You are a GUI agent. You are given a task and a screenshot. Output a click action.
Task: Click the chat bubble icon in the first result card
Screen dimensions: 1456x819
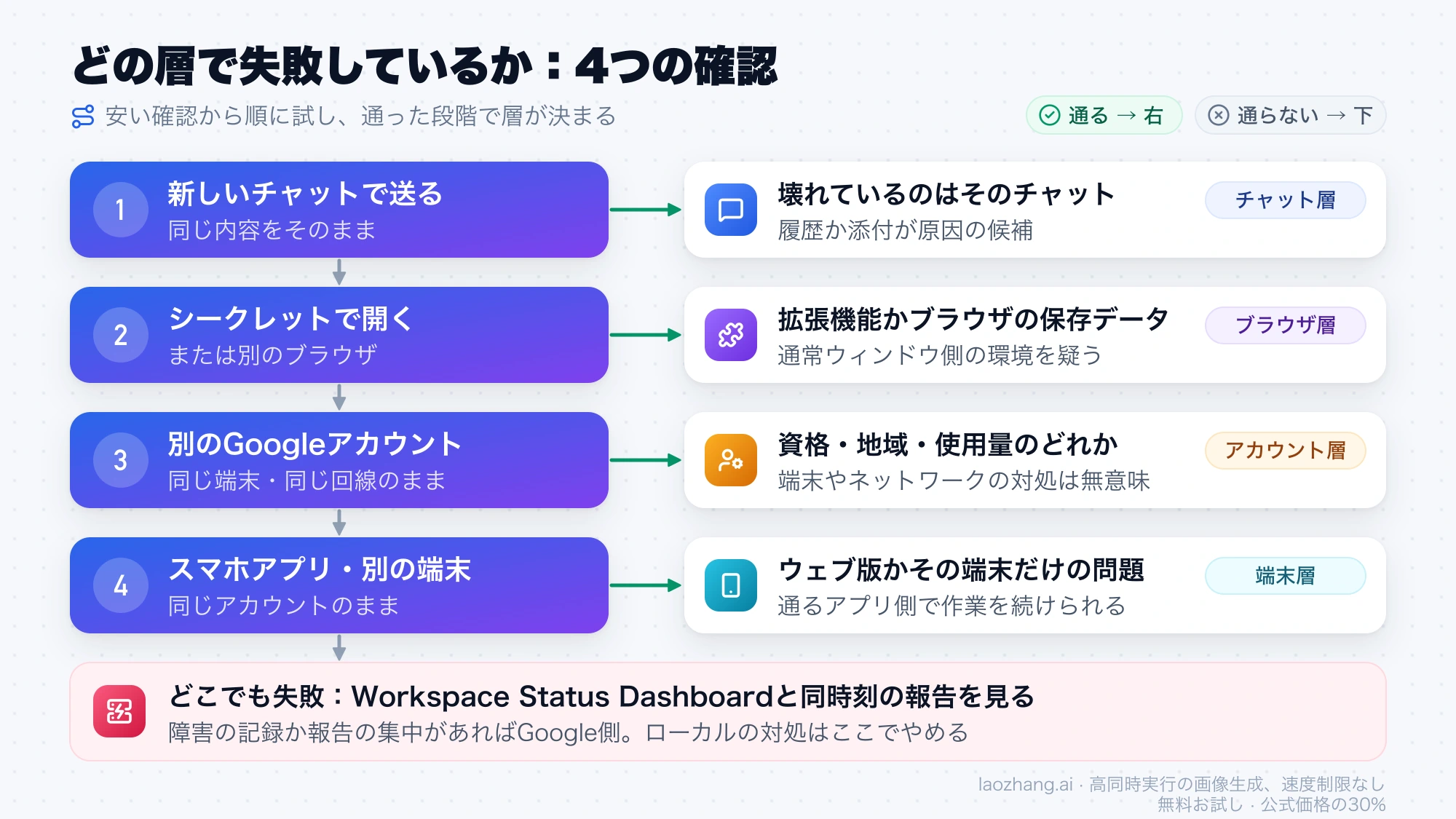point(731,210)
